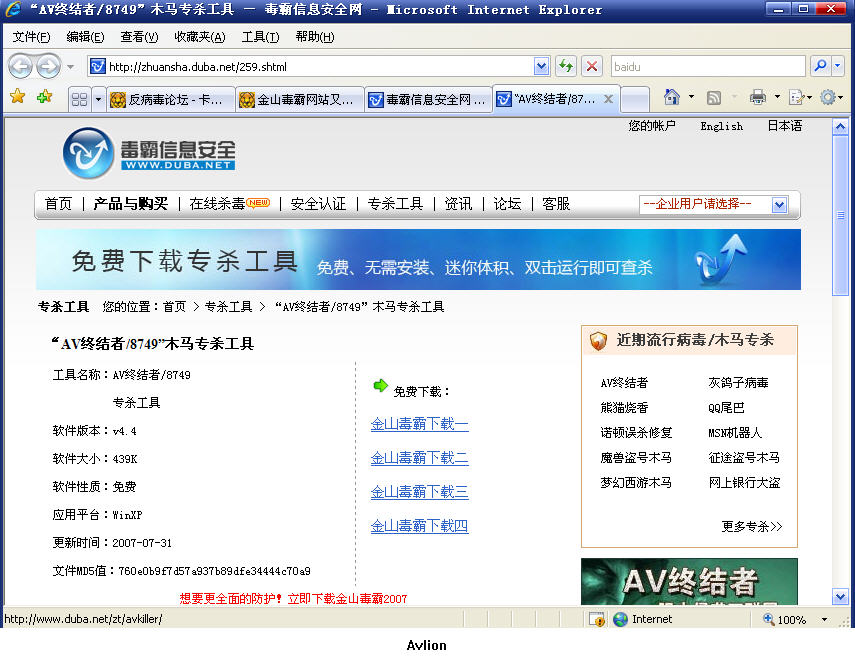This screenshot has height=662, width=855.
Task: Expand the address bar URL dropdown
Action: [x=541, y=67]
